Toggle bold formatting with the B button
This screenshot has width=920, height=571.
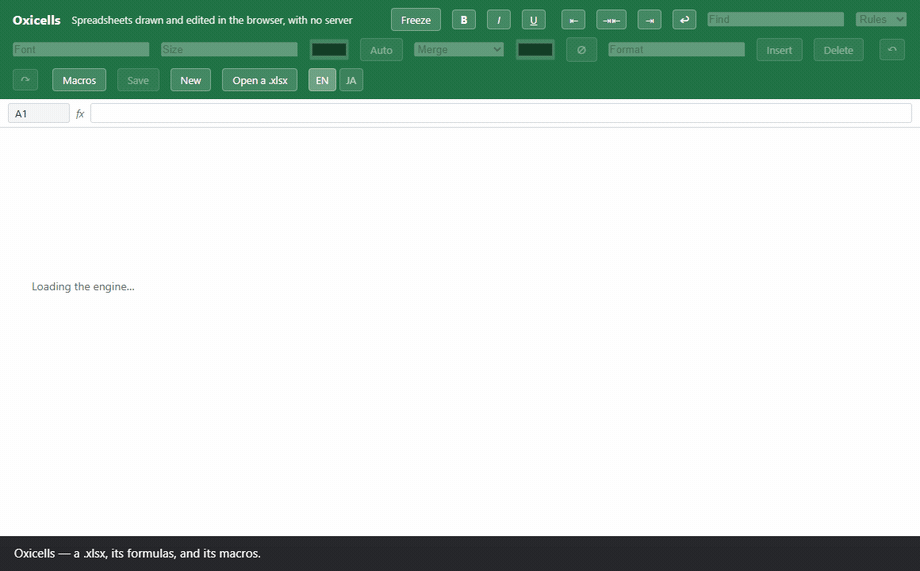tap(464, 20)
